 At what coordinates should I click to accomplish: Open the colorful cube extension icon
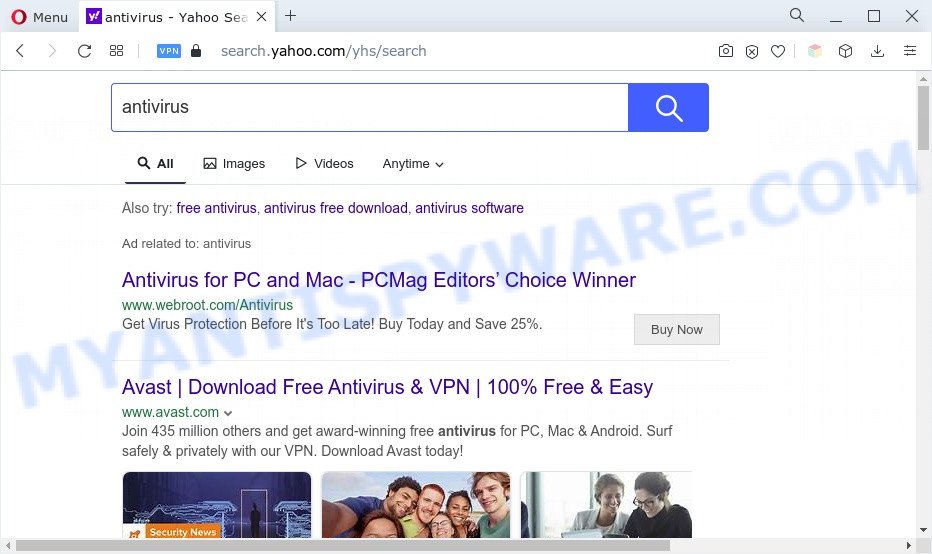[x=814, y=51]
